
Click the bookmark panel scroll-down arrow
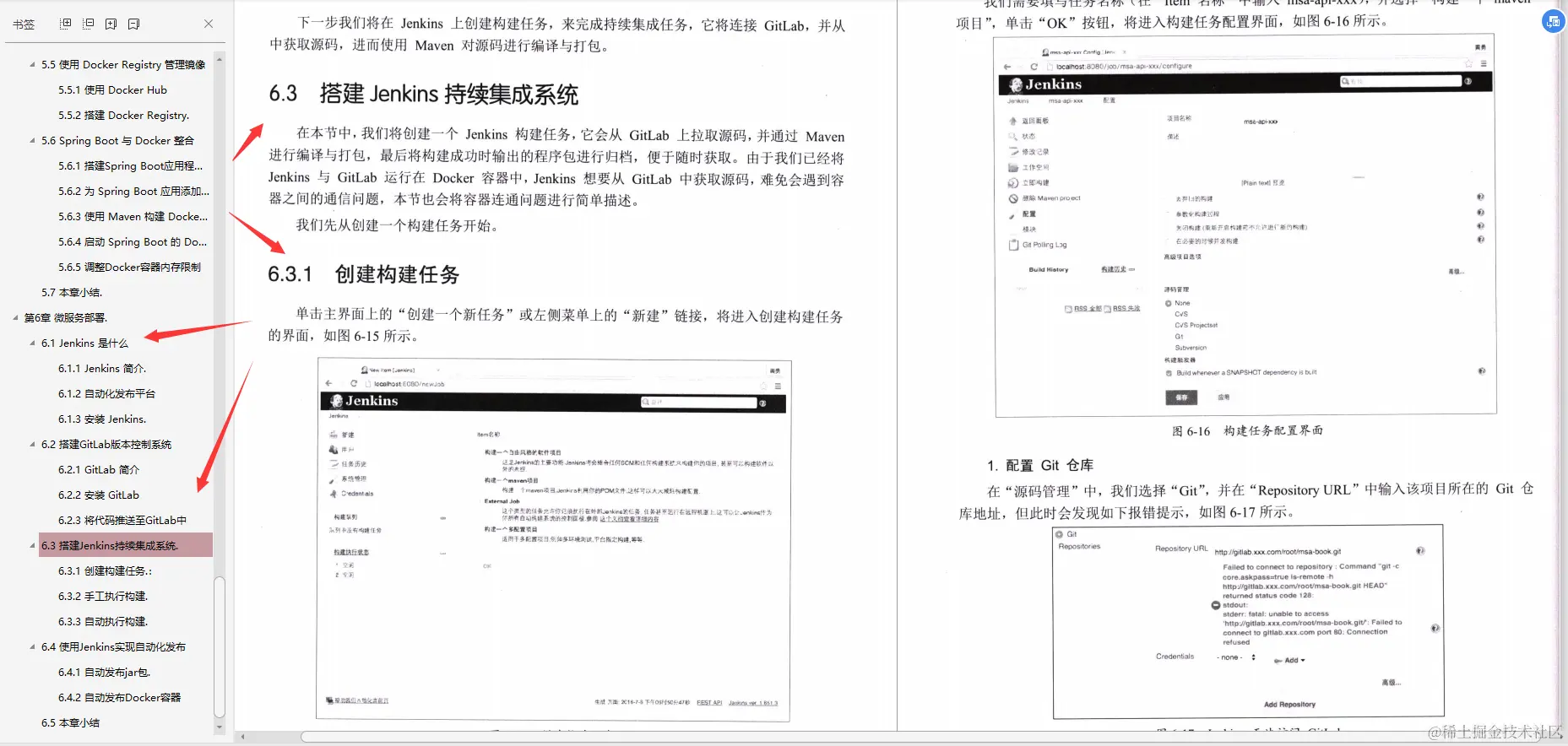pos(220,727)
